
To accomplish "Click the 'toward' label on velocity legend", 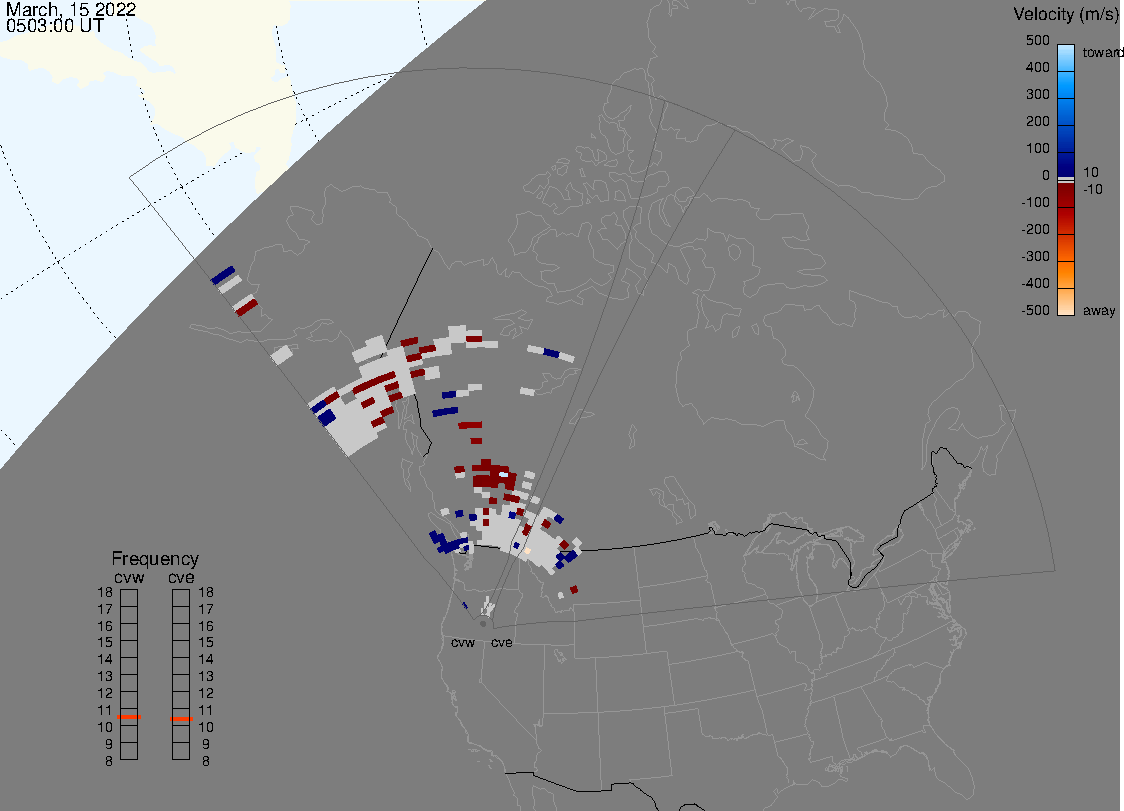I will pyautogui.click(x=1102, y=52).
